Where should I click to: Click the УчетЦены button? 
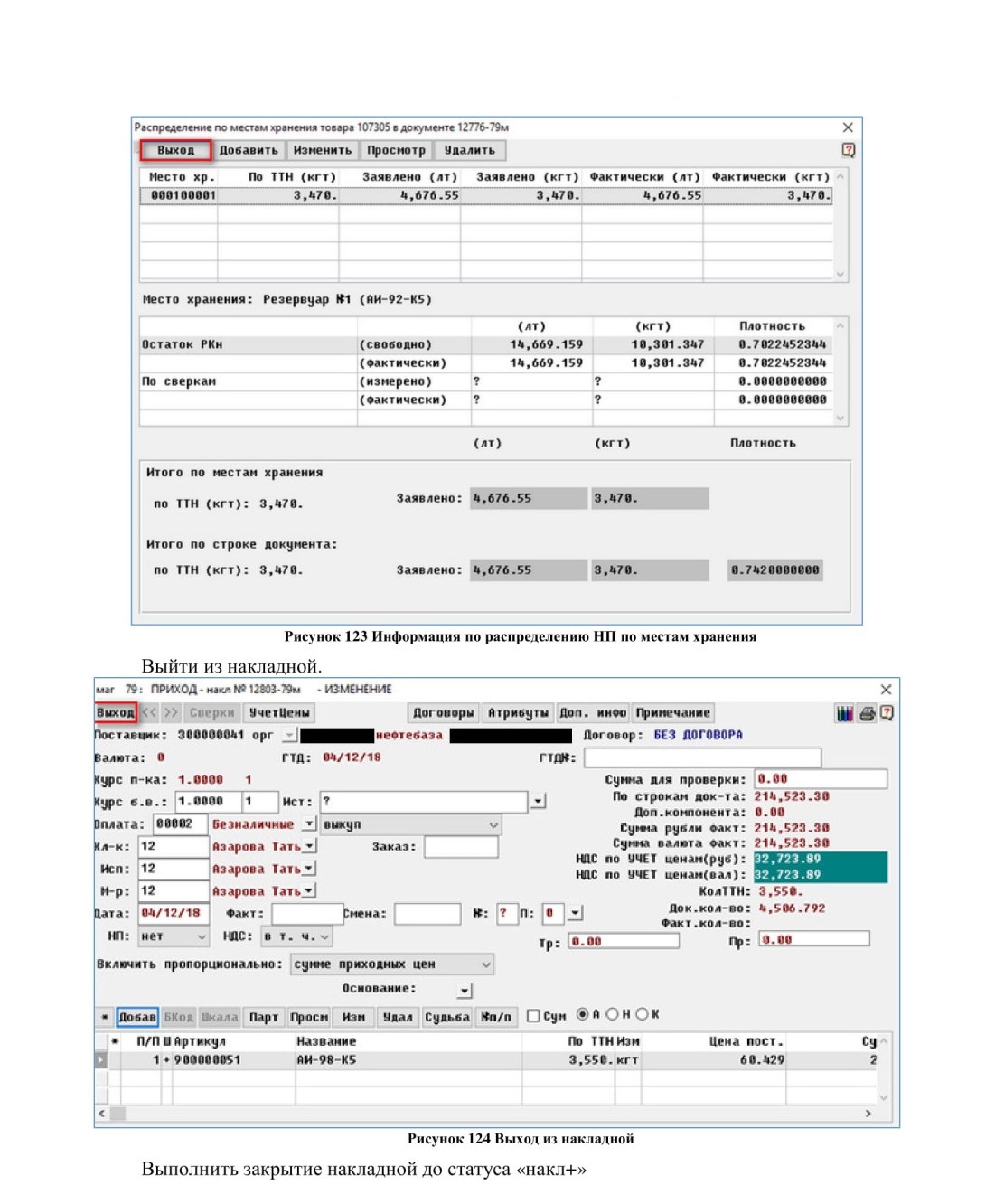279,712
